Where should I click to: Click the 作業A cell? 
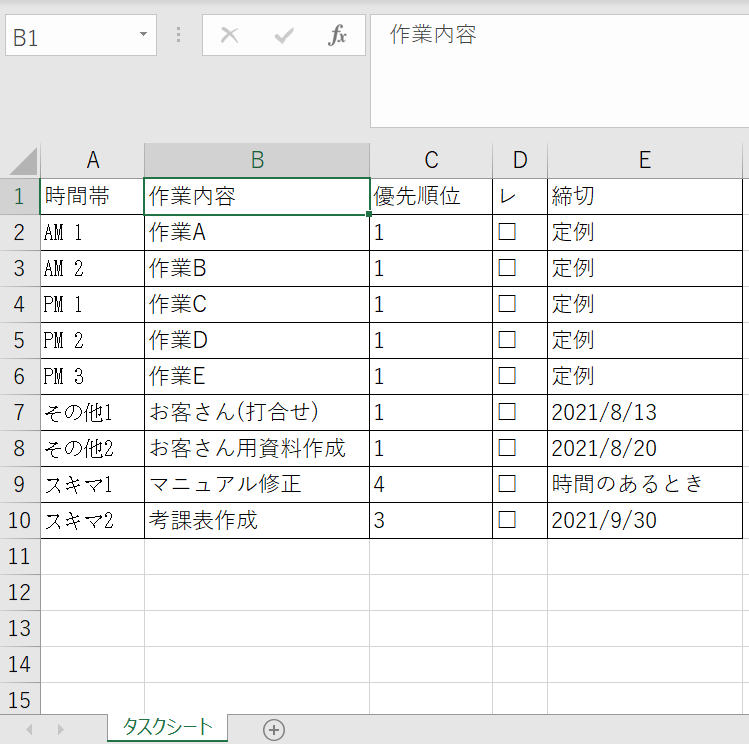coord(257,233)
